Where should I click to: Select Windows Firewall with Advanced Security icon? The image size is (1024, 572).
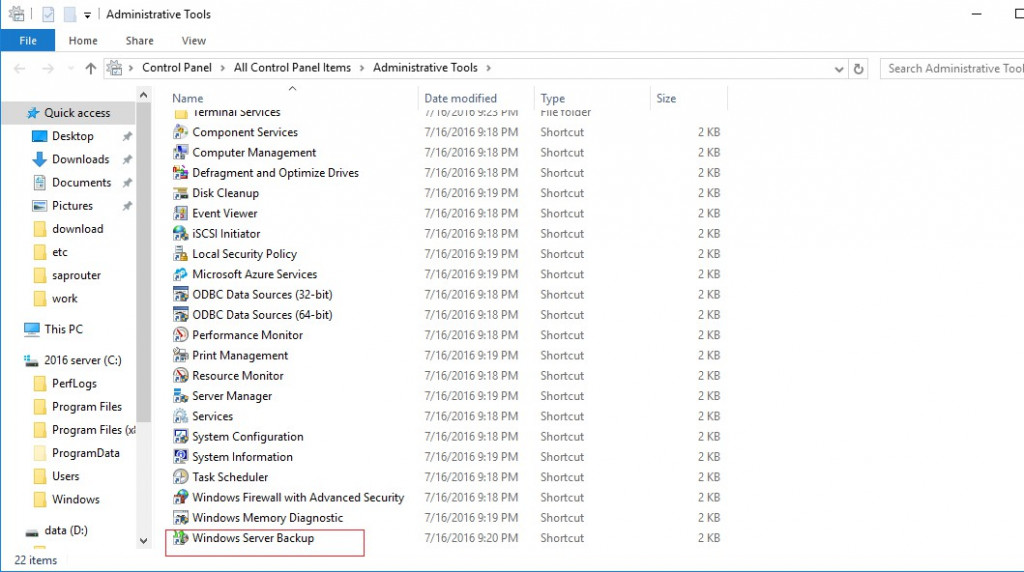(180, 497)
